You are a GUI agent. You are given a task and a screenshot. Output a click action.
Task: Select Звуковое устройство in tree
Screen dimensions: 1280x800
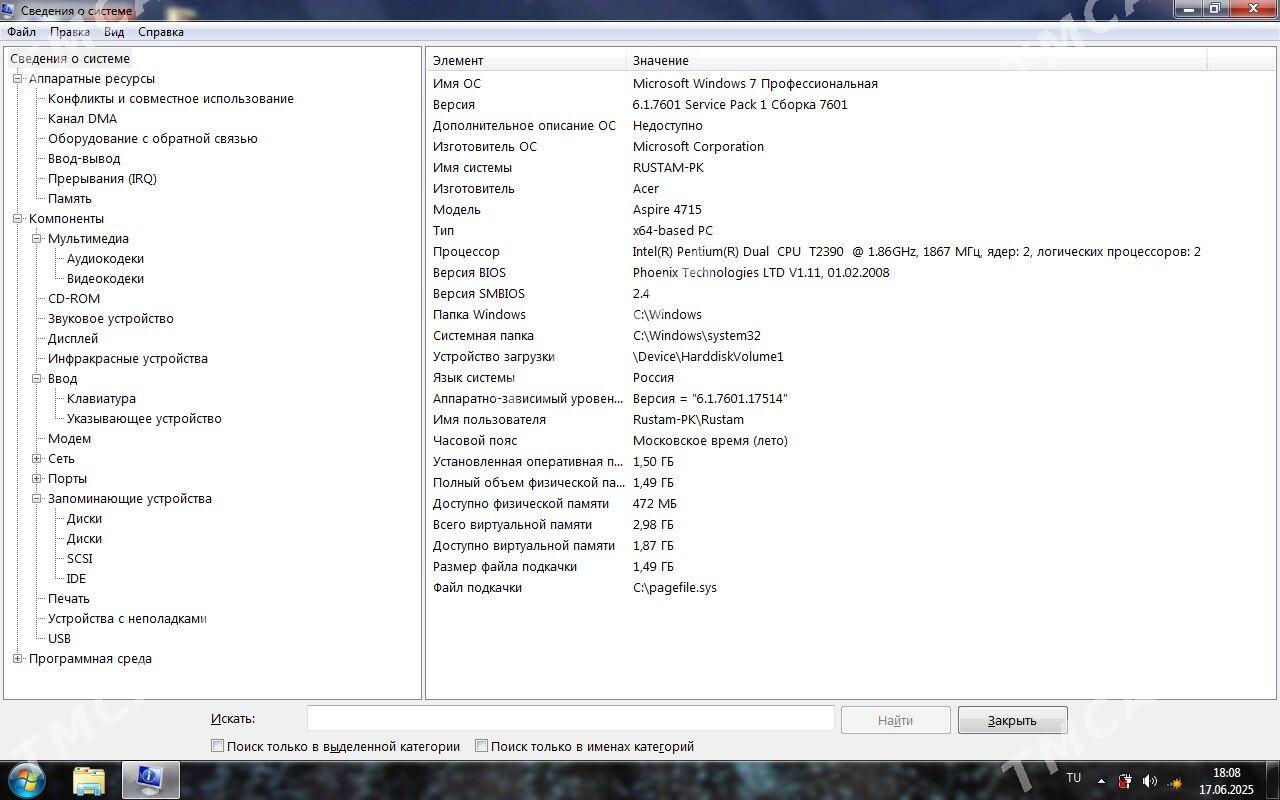point(111,319)
